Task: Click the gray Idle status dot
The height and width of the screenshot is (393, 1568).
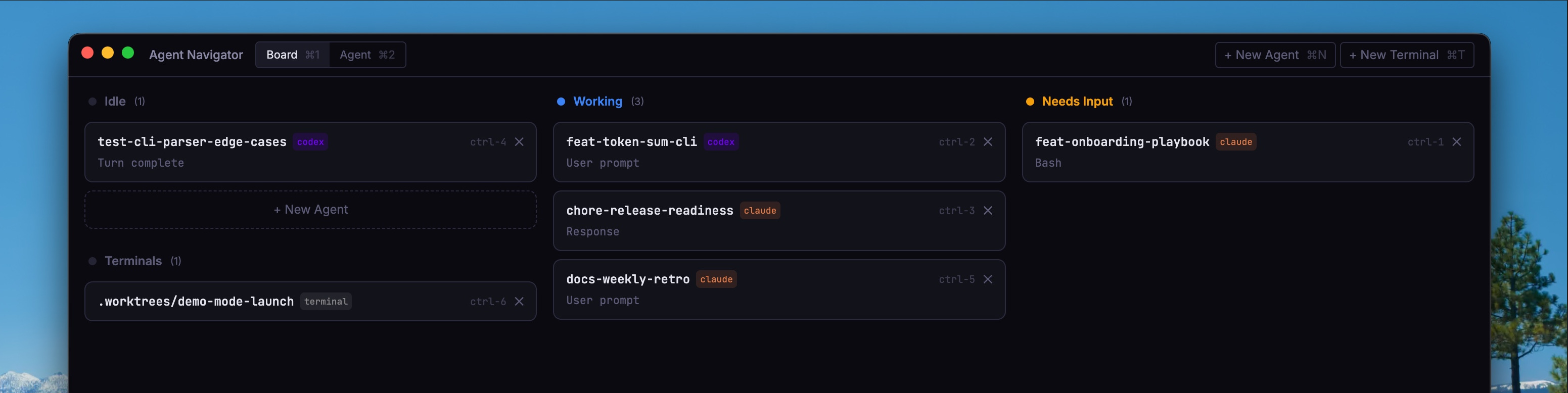Action: pyautogui.click(x=93, y=102)
